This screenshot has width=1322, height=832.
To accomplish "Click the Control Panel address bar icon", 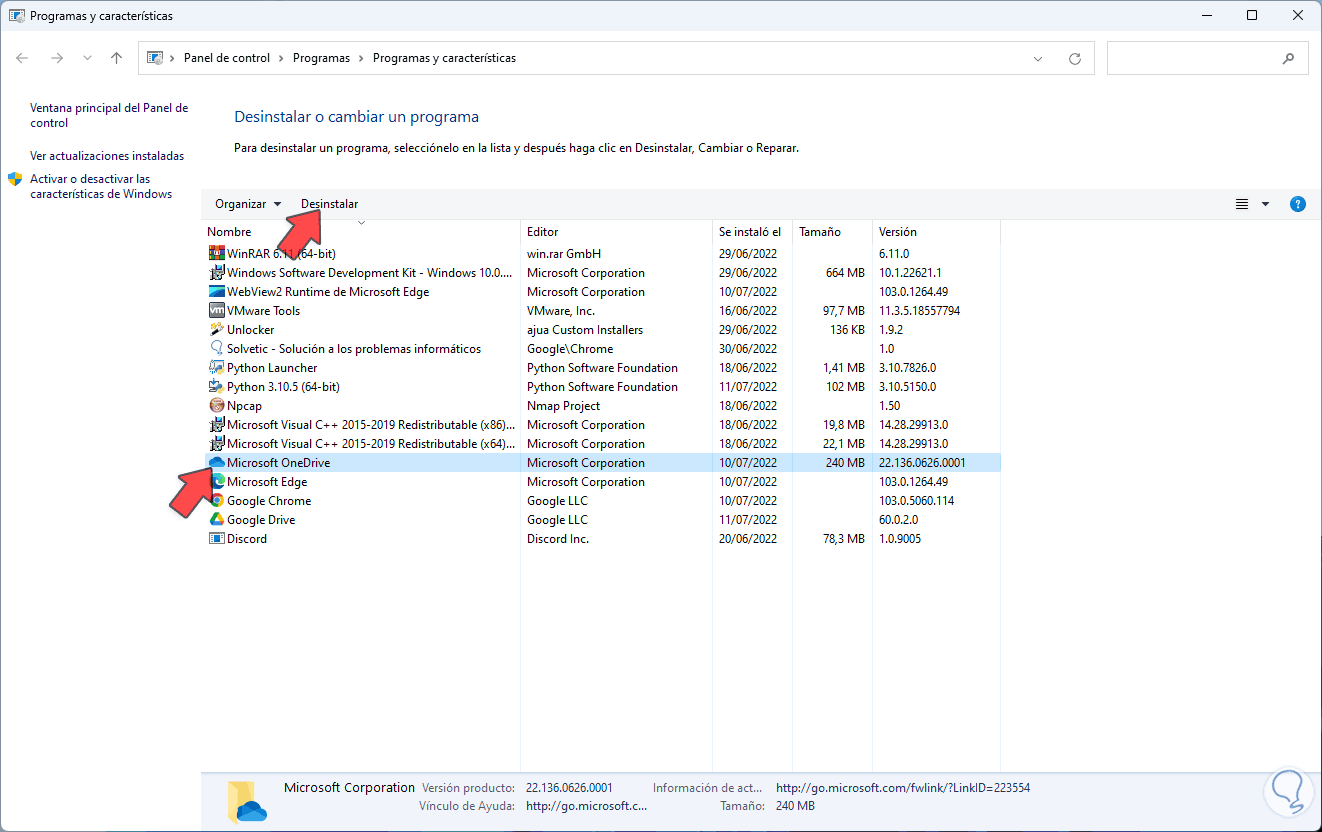I will tap(155, 58).
